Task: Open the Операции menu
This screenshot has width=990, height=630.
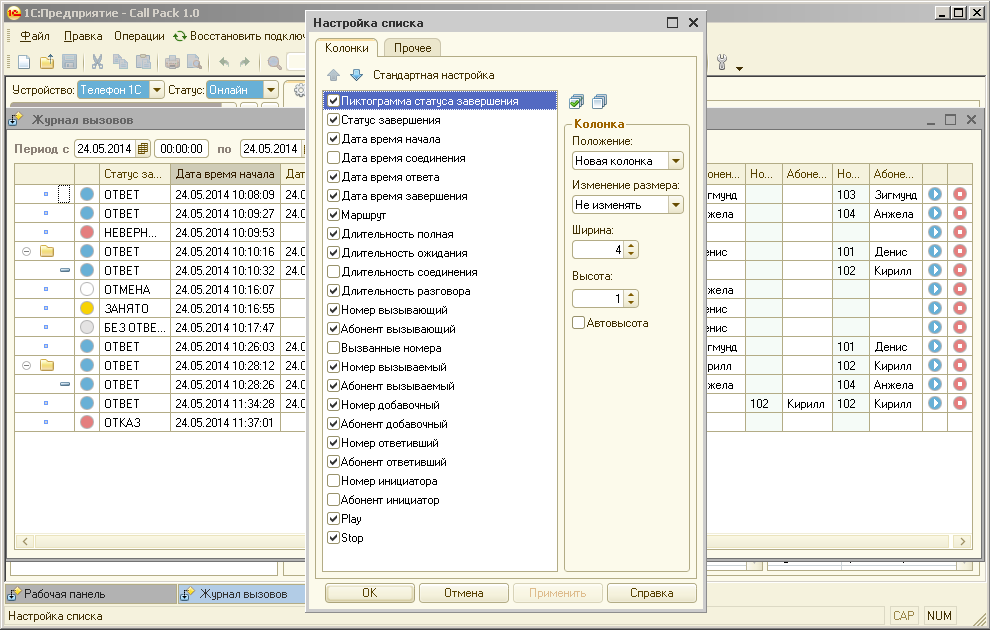Action: pyautogui.click(x=139, y=36)
